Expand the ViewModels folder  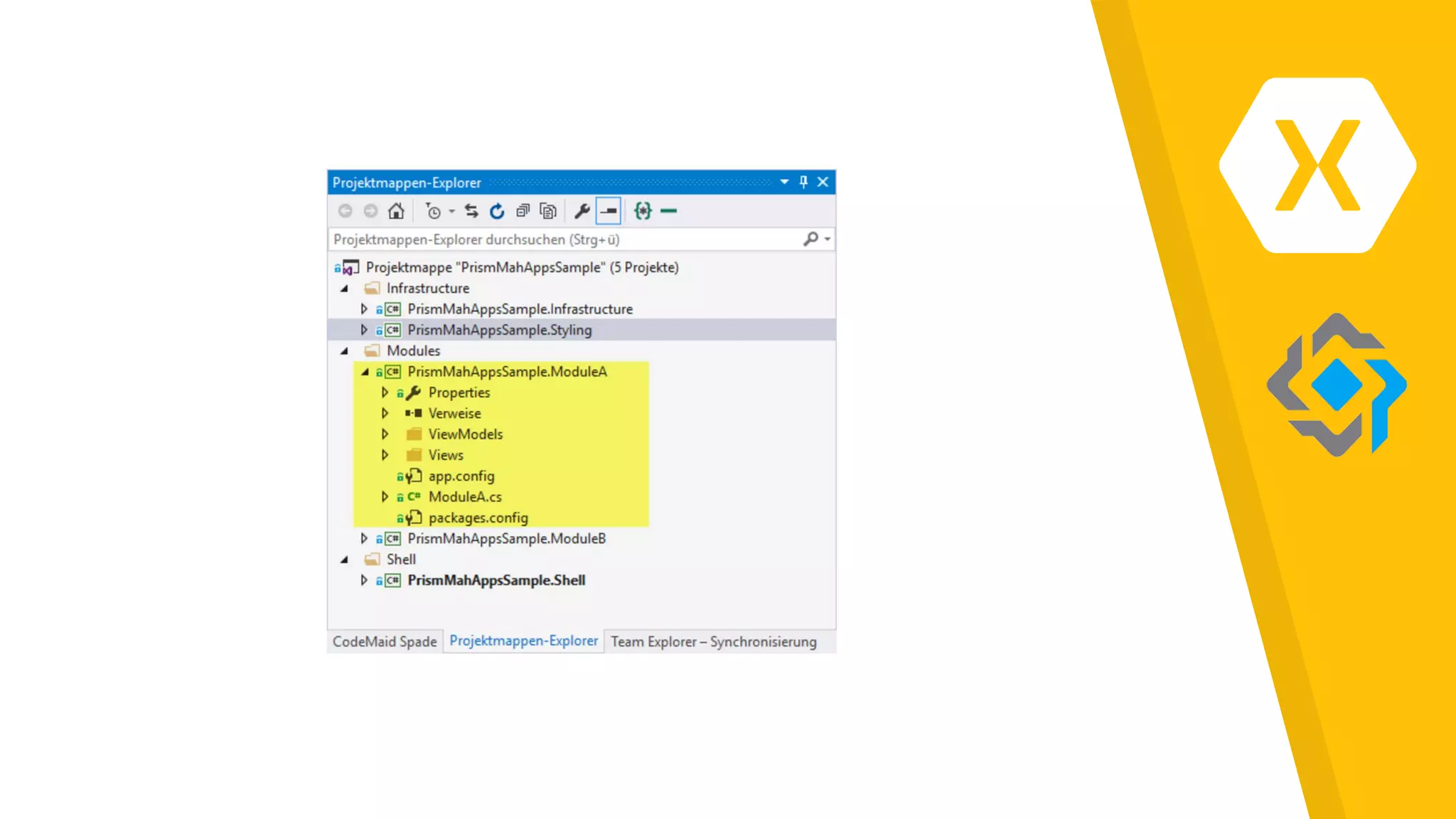tap(385, 434)
